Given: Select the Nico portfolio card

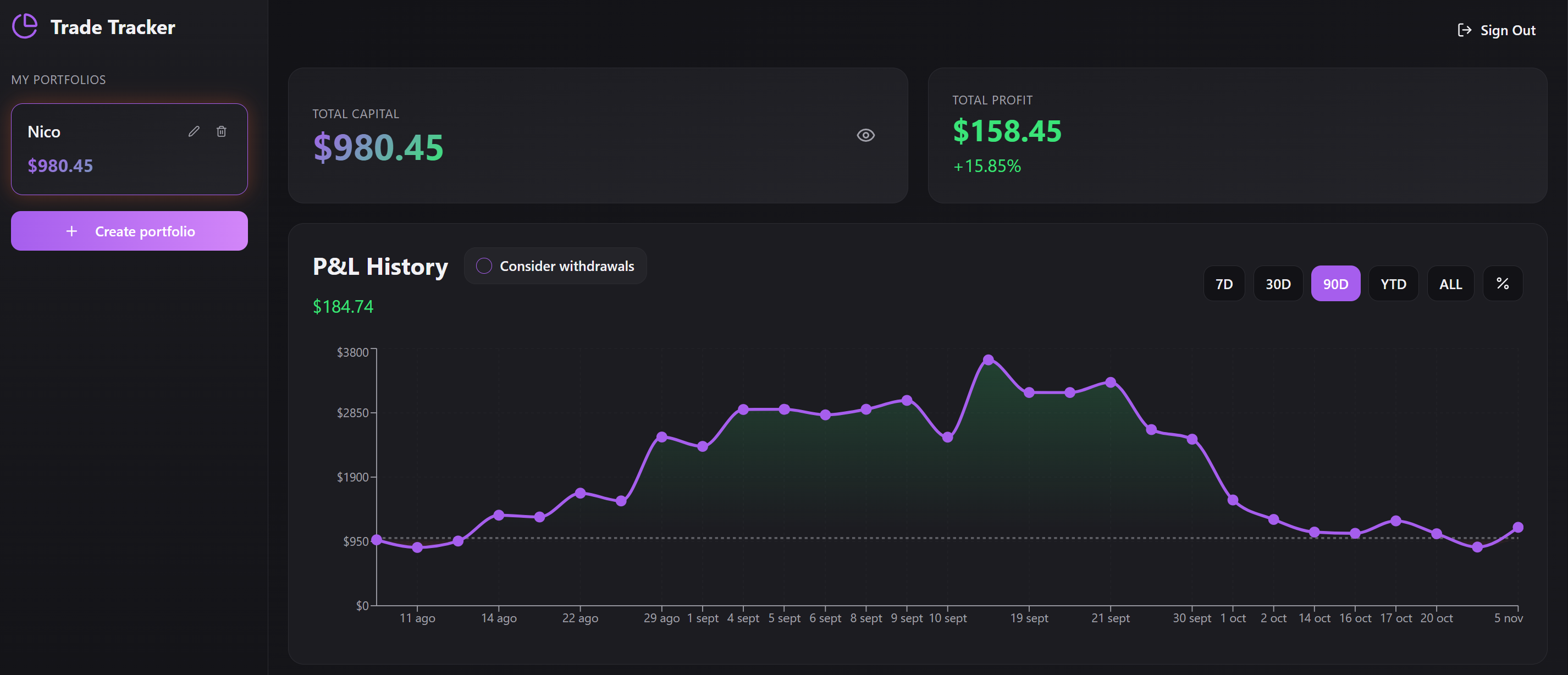Looking at the screenshot, I should [129, 149].
